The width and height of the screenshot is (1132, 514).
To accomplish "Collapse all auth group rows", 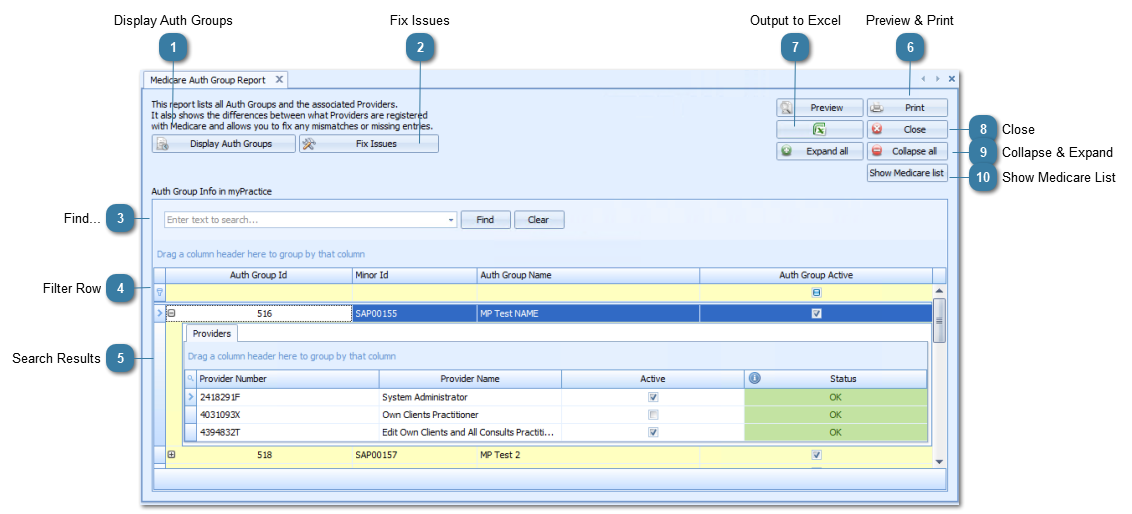I will point(907,152).
